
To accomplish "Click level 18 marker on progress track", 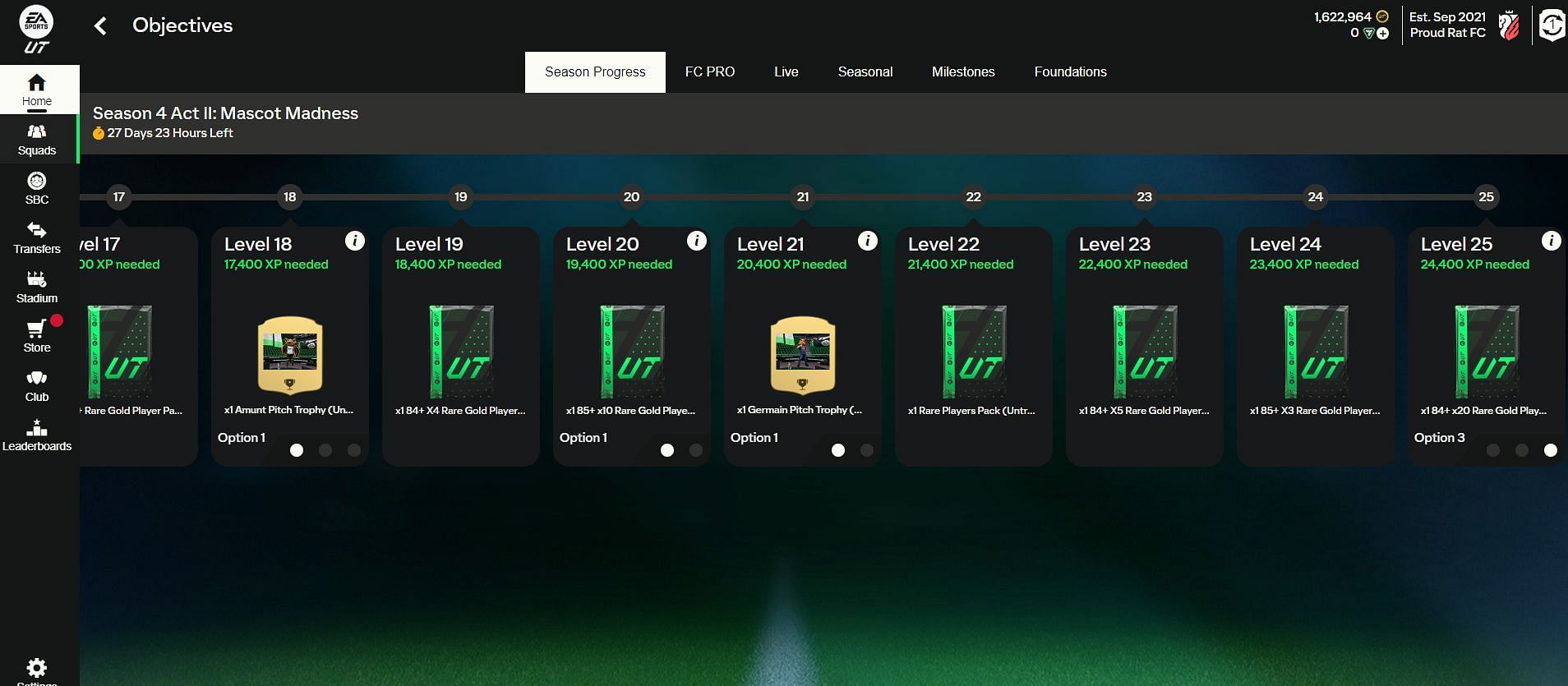I will point(290,197).
